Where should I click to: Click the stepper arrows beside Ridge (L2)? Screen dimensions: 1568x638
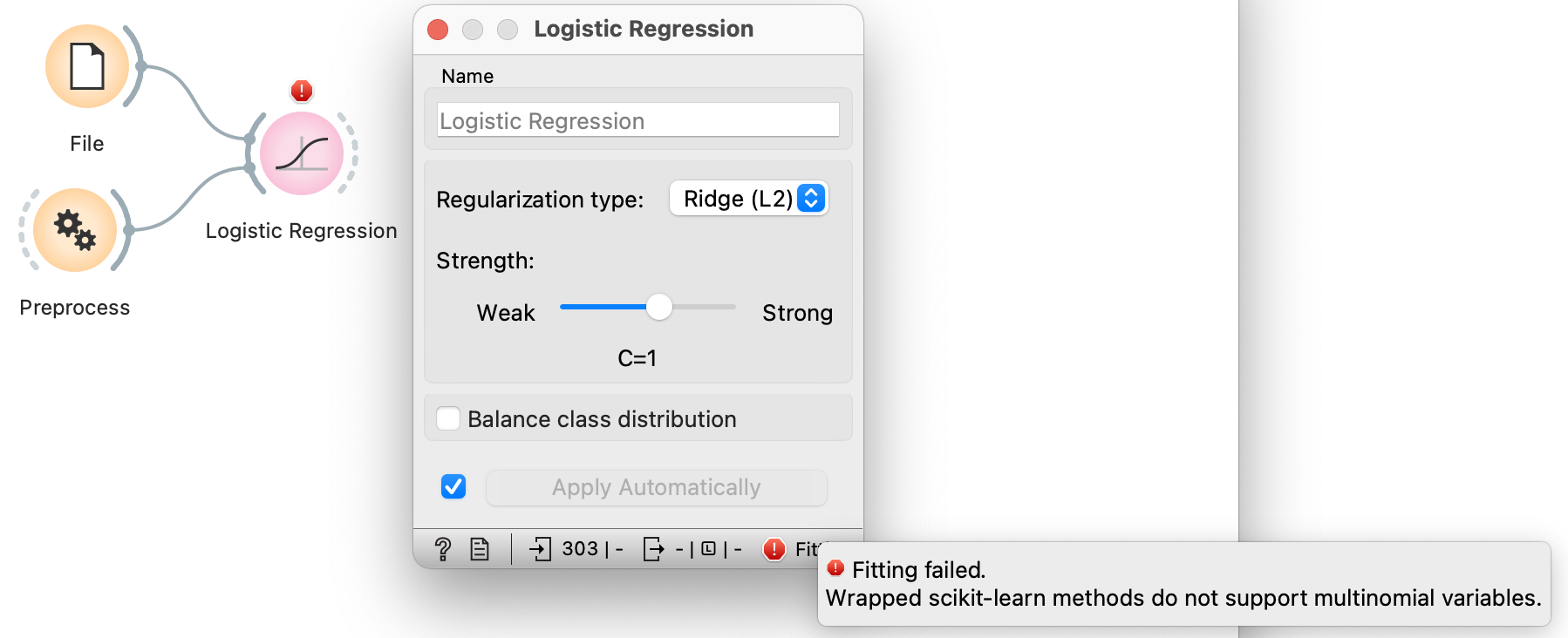(811, 199)
